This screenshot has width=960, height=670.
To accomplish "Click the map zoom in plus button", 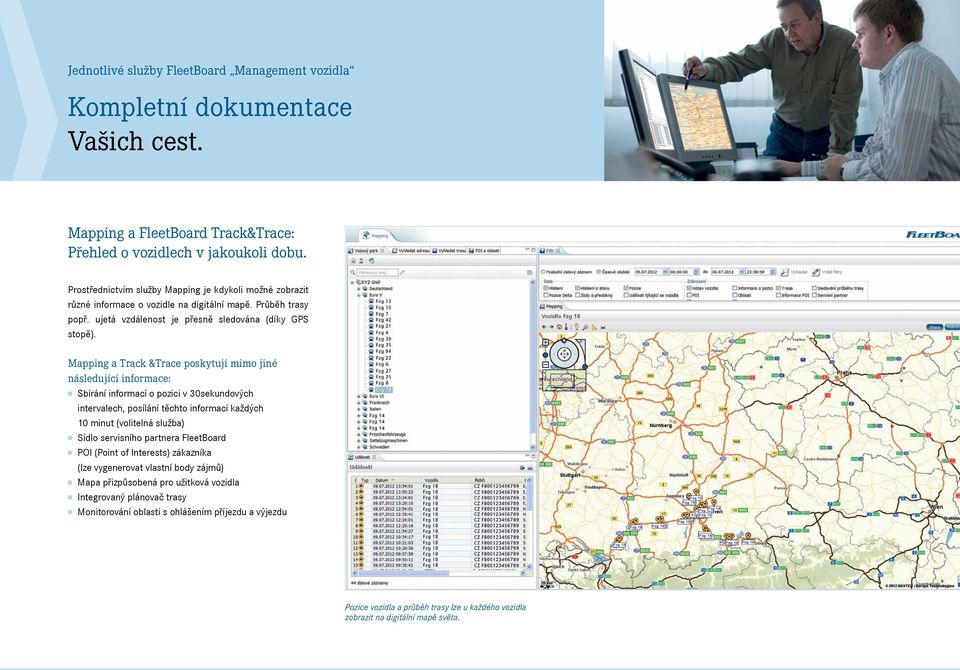I will [x=546, y=342].
